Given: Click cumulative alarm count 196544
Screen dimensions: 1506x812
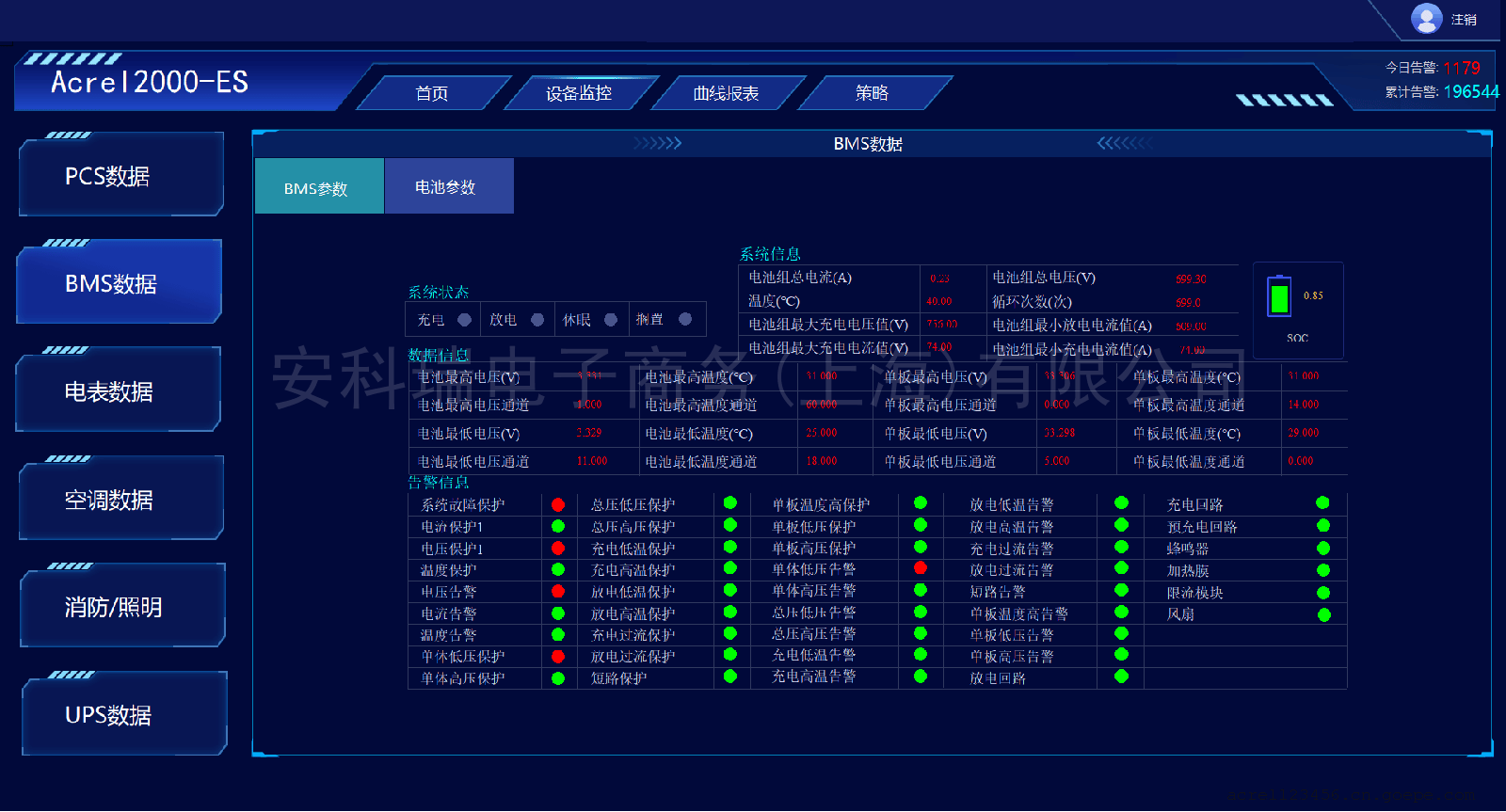Looking at the screenshot, I should point(1471,91).
